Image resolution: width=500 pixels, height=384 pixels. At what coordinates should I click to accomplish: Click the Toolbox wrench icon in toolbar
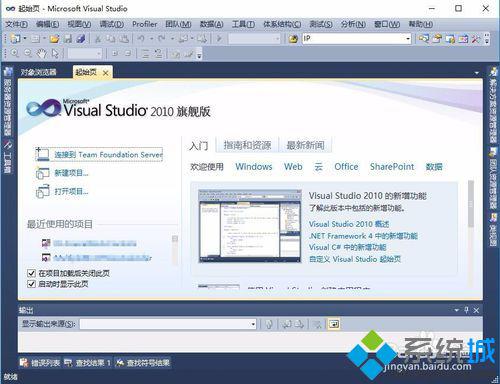(x=475, y=39)
